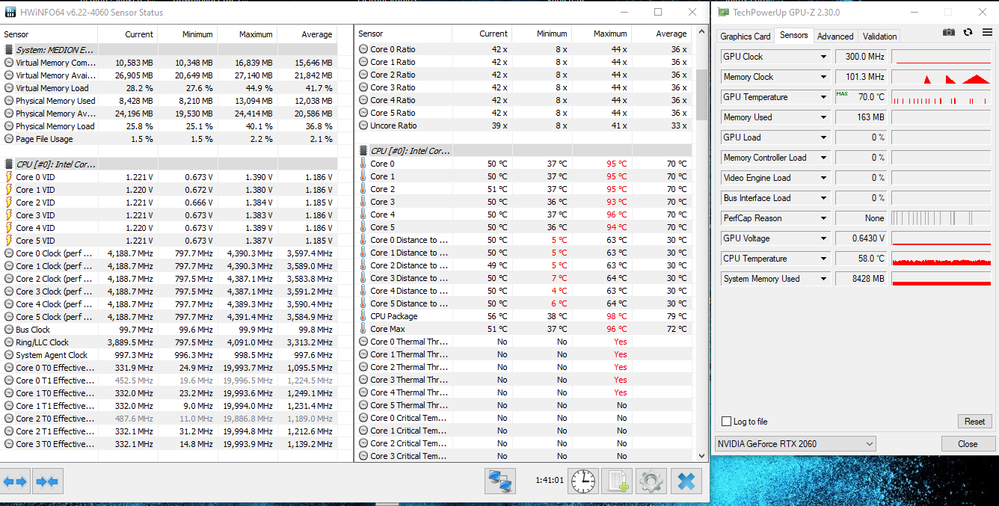
Task: Open the GPU Clock sensor dropdown
Action: pyautogui.click(x=824, y=57)
